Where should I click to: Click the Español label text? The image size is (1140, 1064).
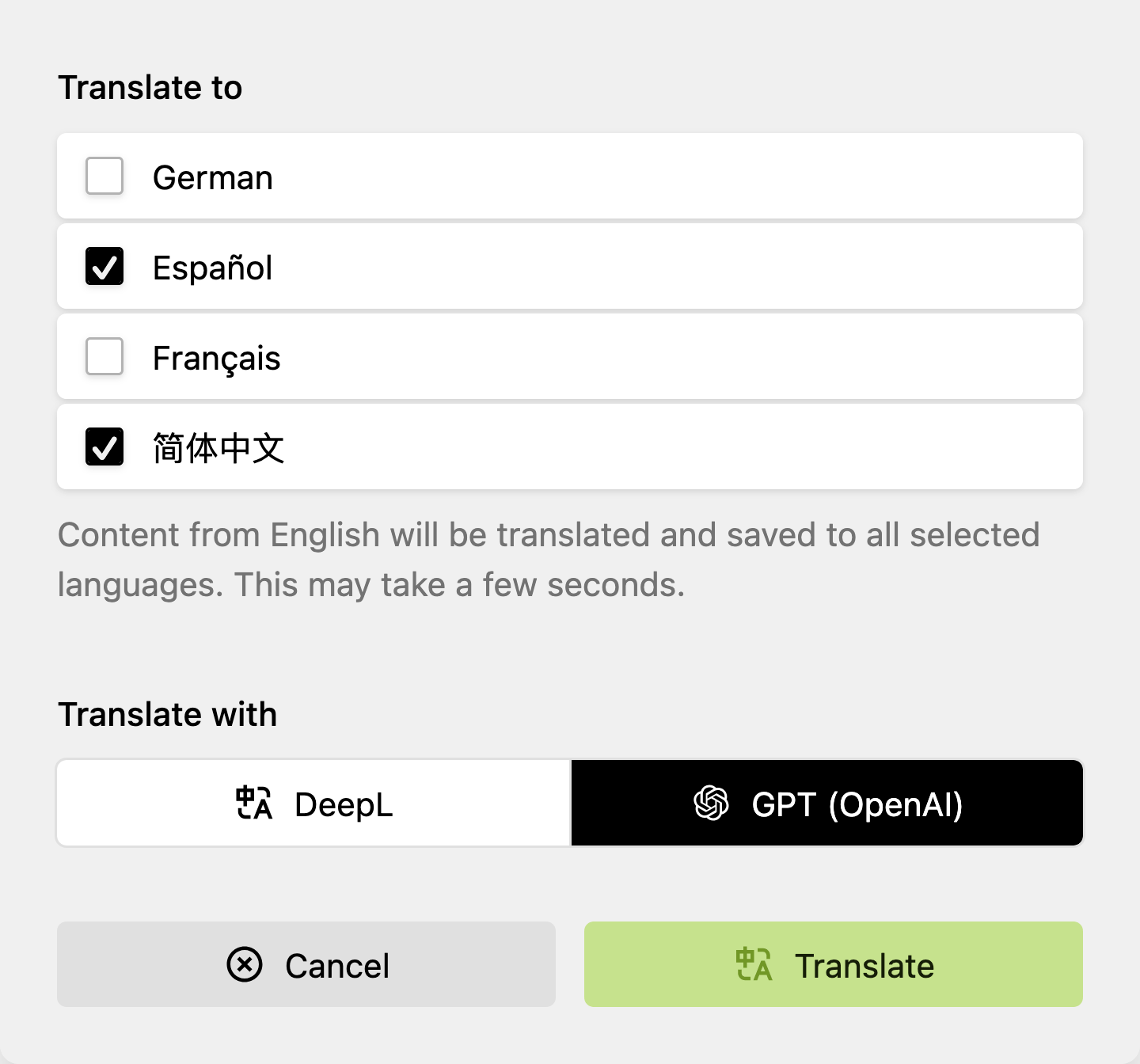tap(212, 267)
